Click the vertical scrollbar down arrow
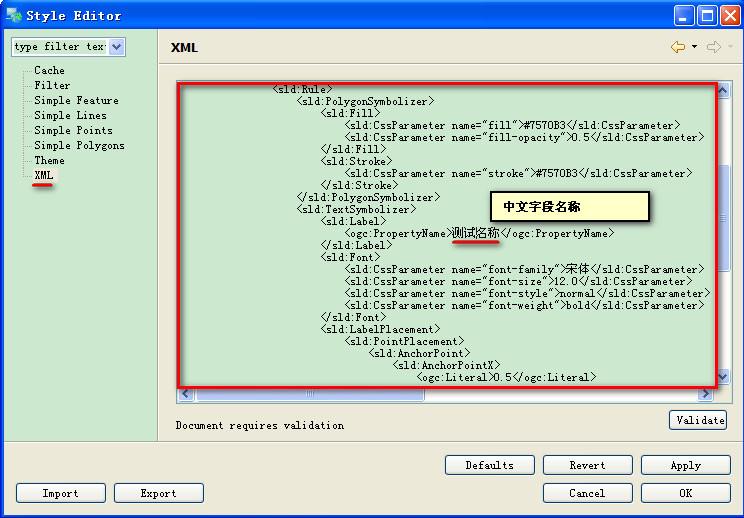The height and width of the screenshot is (518, 744). pos(724,377)
